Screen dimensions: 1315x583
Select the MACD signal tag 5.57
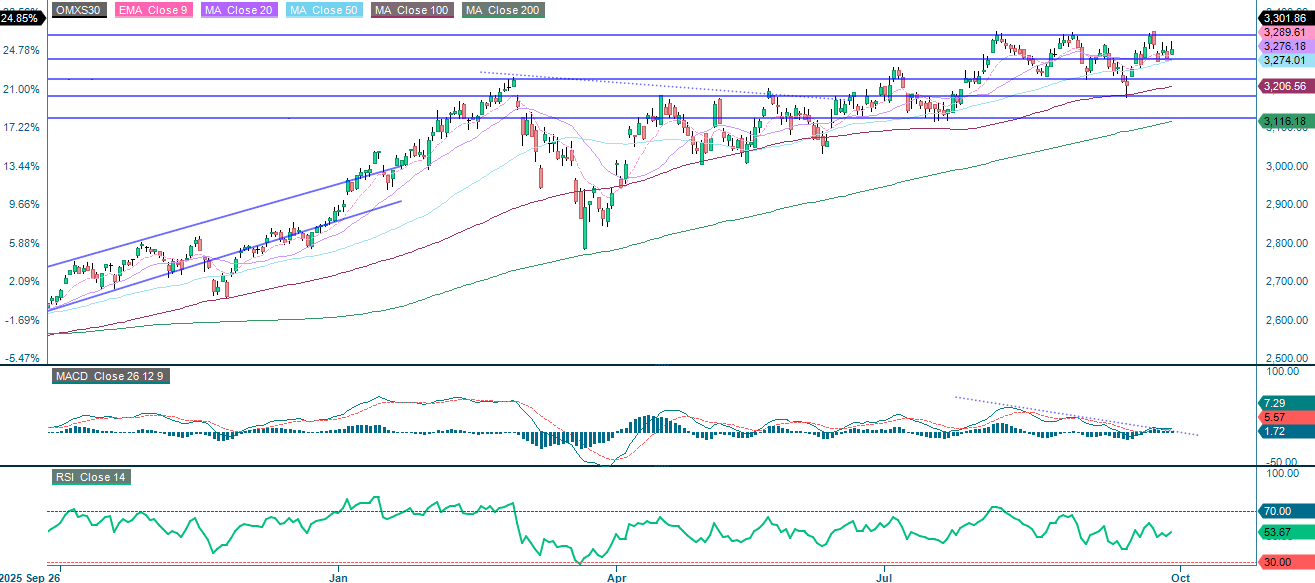[1285, 416]
